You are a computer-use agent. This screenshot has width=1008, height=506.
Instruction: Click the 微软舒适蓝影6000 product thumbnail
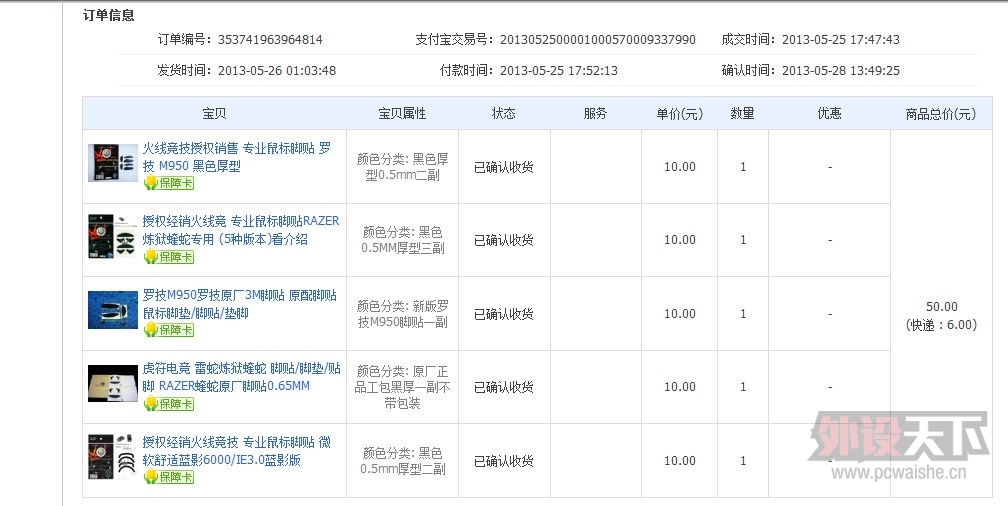(112, 456)
